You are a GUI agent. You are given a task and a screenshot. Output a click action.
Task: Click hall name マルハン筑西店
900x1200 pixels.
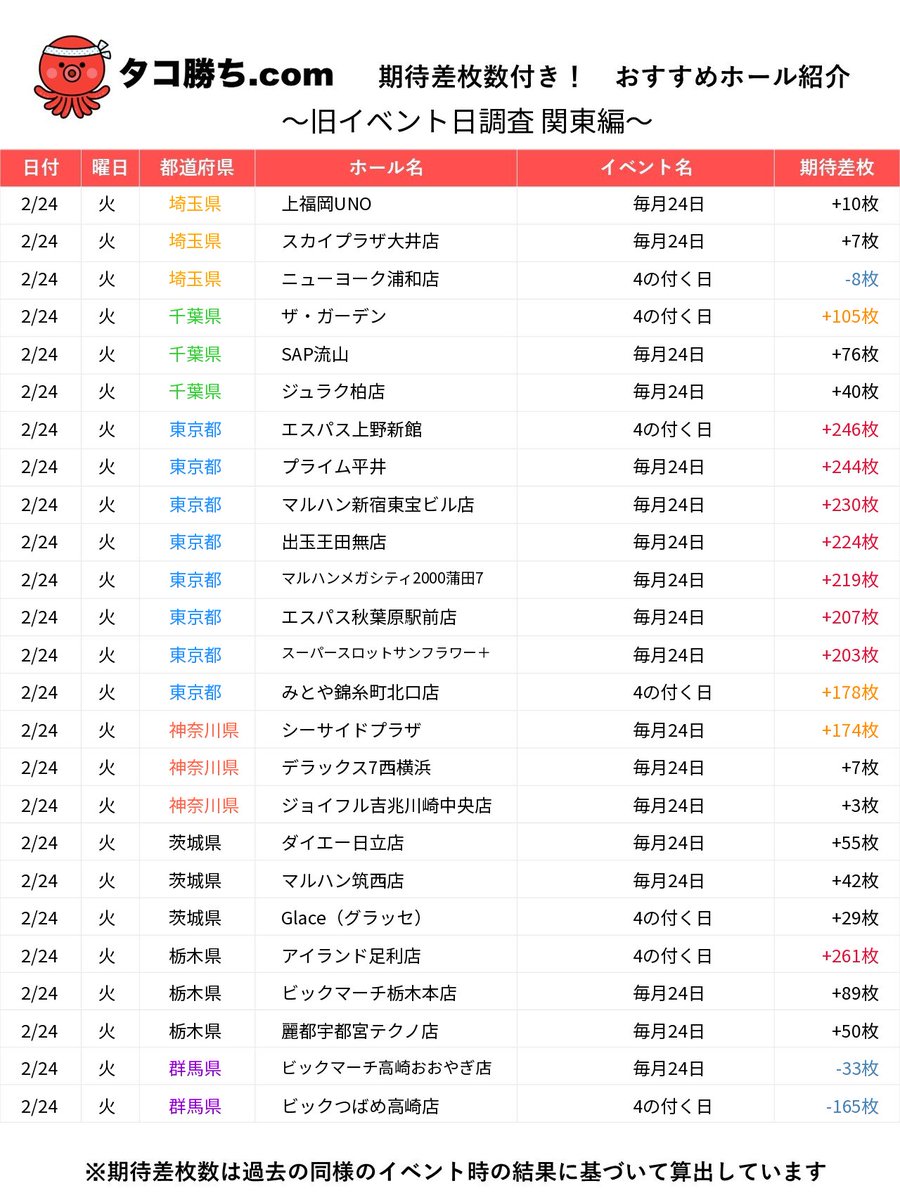pyautogui.click(x=343, y=880)
